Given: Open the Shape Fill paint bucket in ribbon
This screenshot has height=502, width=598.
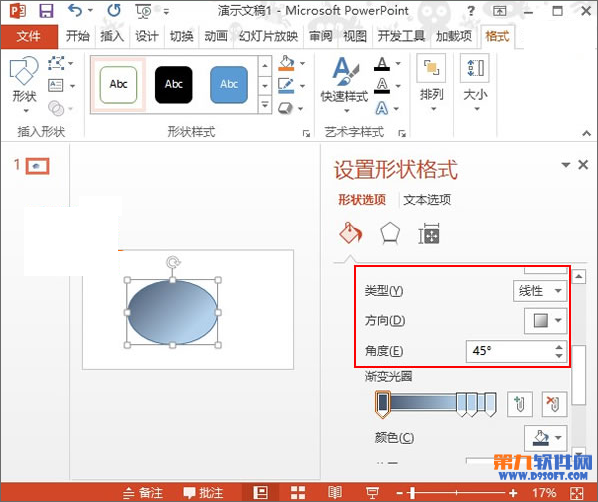Looking at the screenshot, I should 286,63.
